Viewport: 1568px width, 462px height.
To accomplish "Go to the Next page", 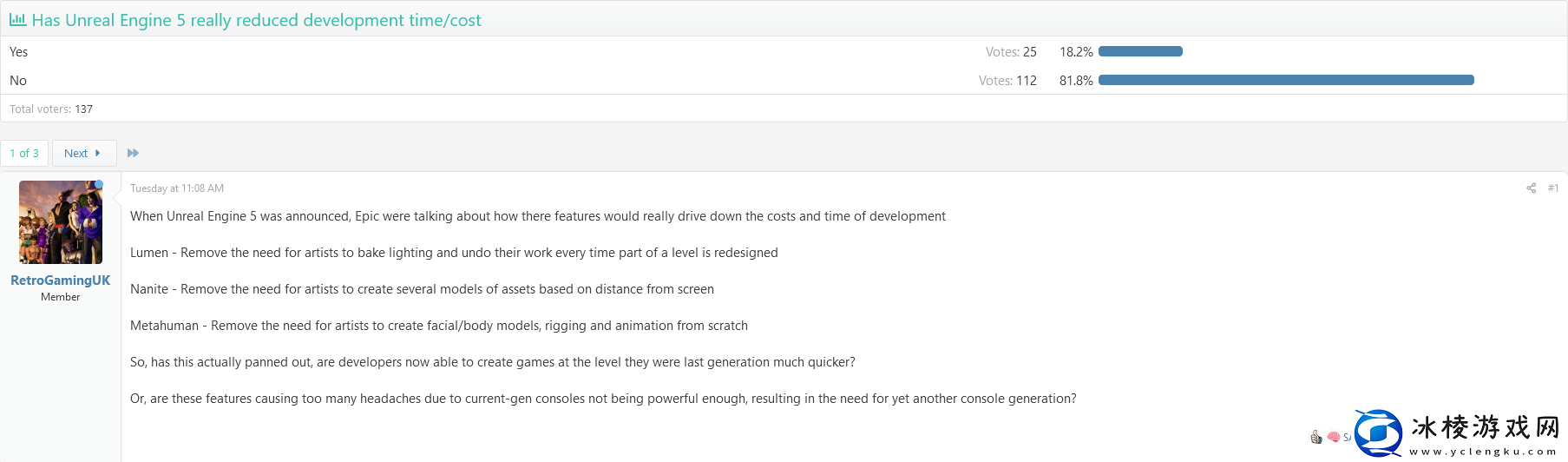I will coord(83,153).
